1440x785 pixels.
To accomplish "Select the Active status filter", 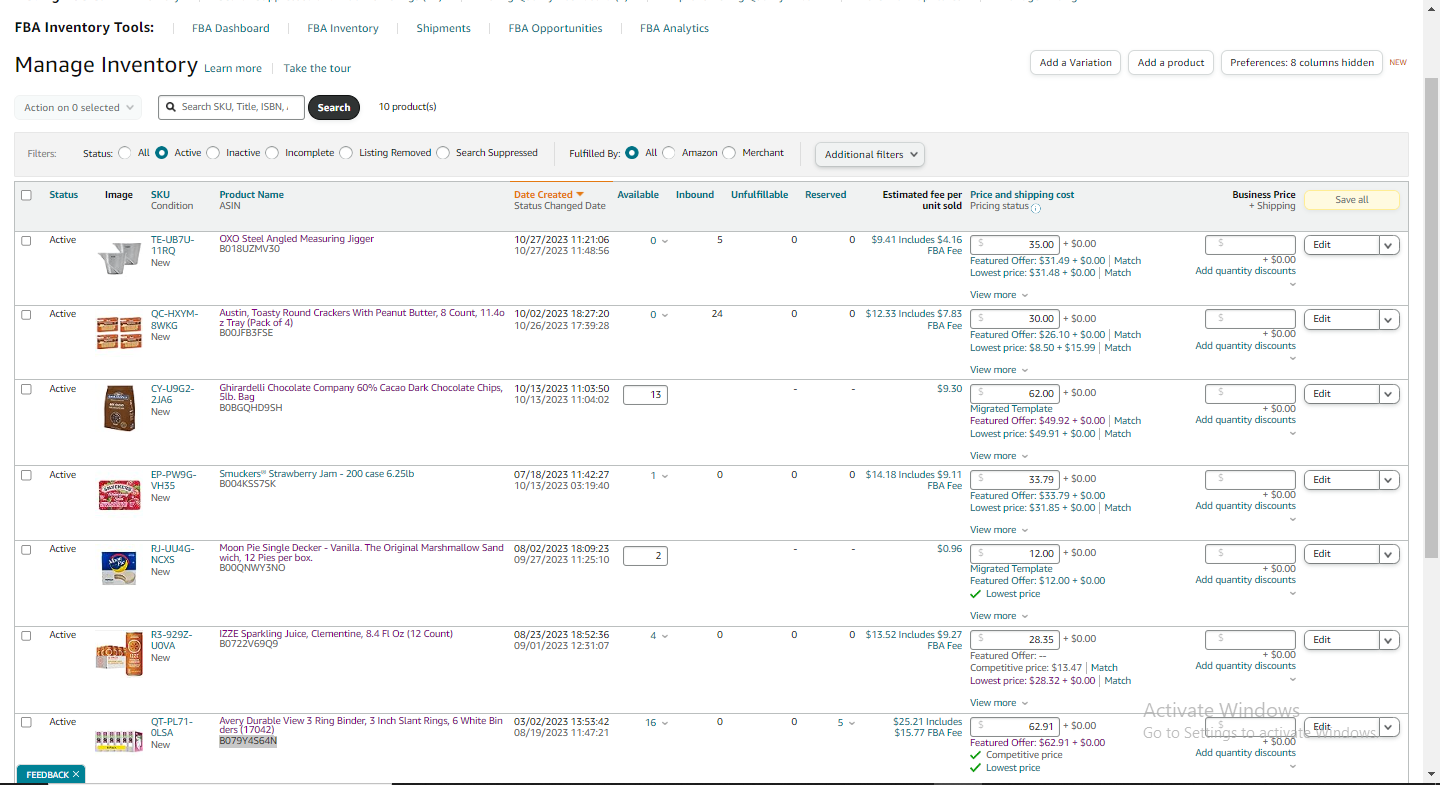I will [x=161, y=153].
